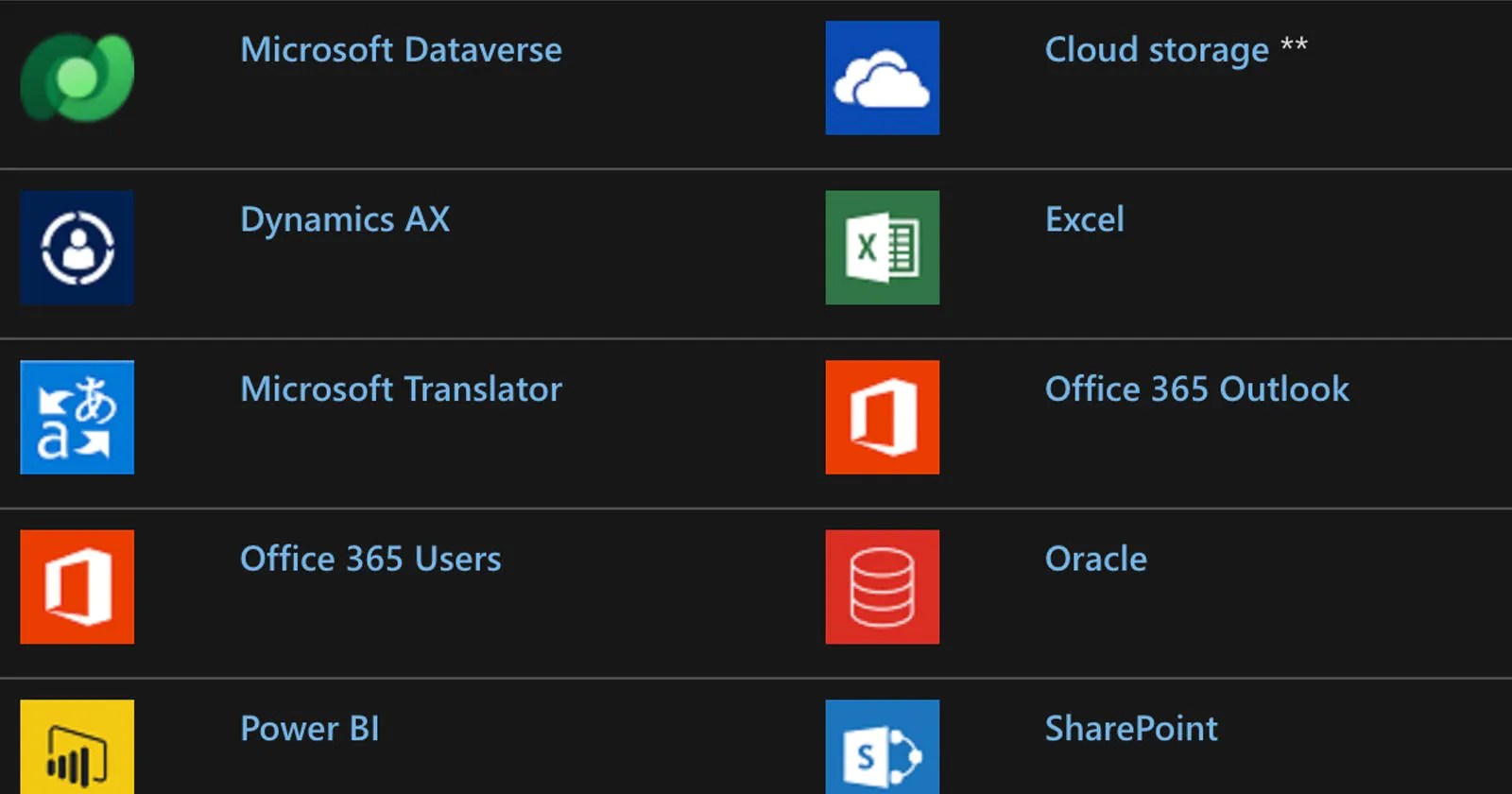Open the Microsoft Translator link
Screen dimensions: 1512x794
tap(401, 389)
